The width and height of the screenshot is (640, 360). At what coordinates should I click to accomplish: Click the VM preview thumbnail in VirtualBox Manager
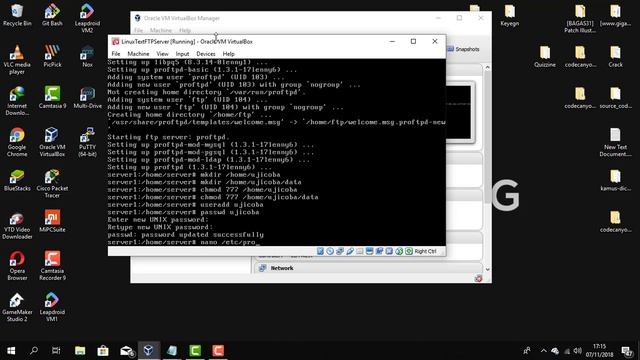460,113
